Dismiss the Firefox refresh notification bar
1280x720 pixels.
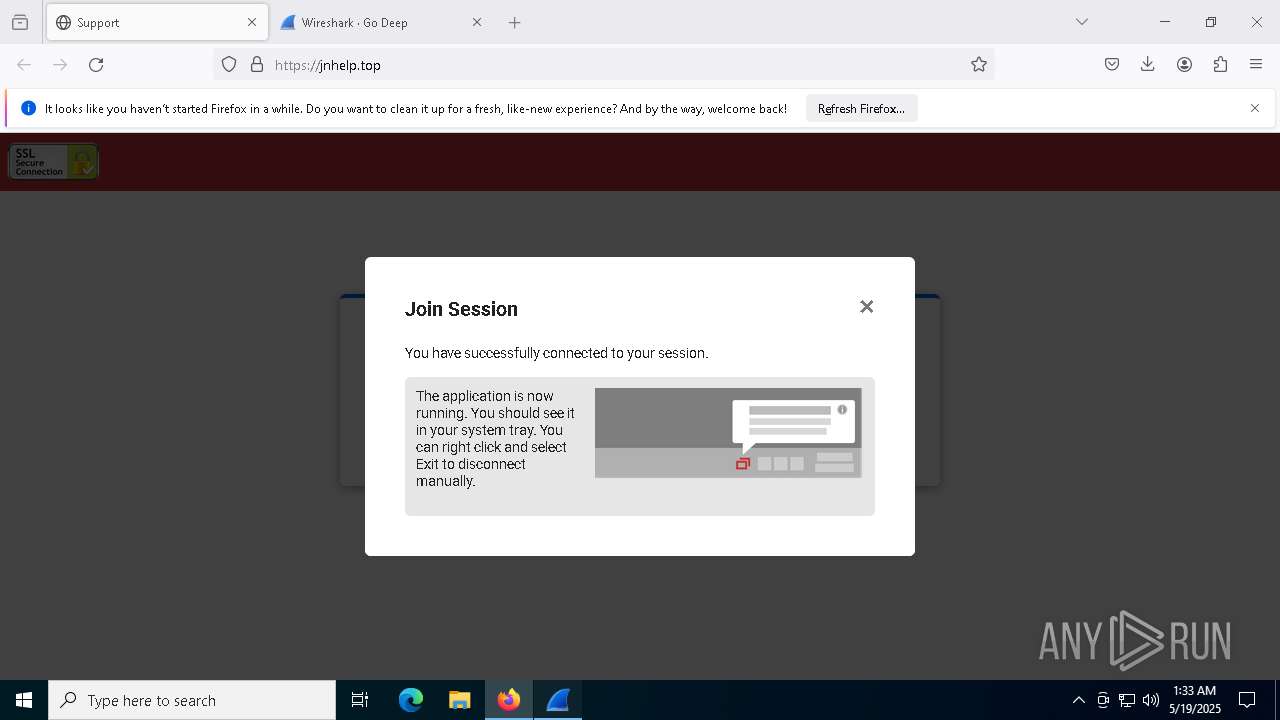(x=1255, y=108)
